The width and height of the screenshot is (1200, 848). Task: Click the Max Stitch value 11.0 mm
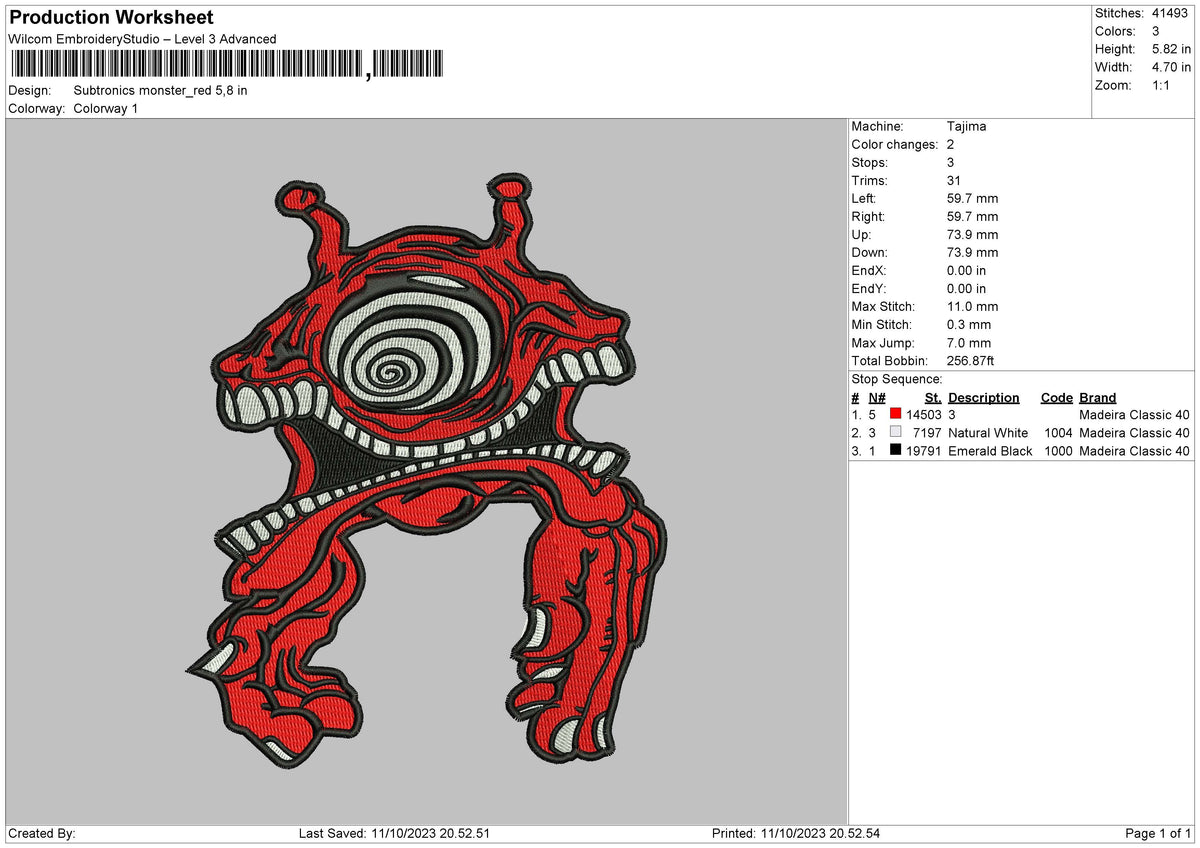click(x=972, y=307)
